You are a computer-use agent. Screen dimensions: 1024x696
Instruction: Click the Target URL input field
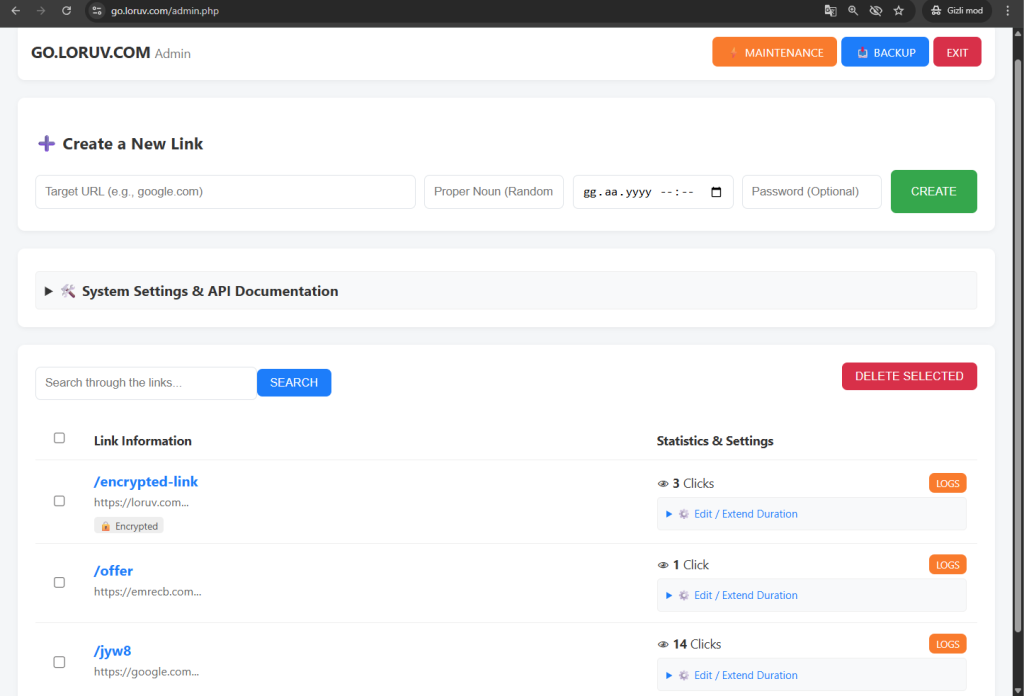coord(225,191)
